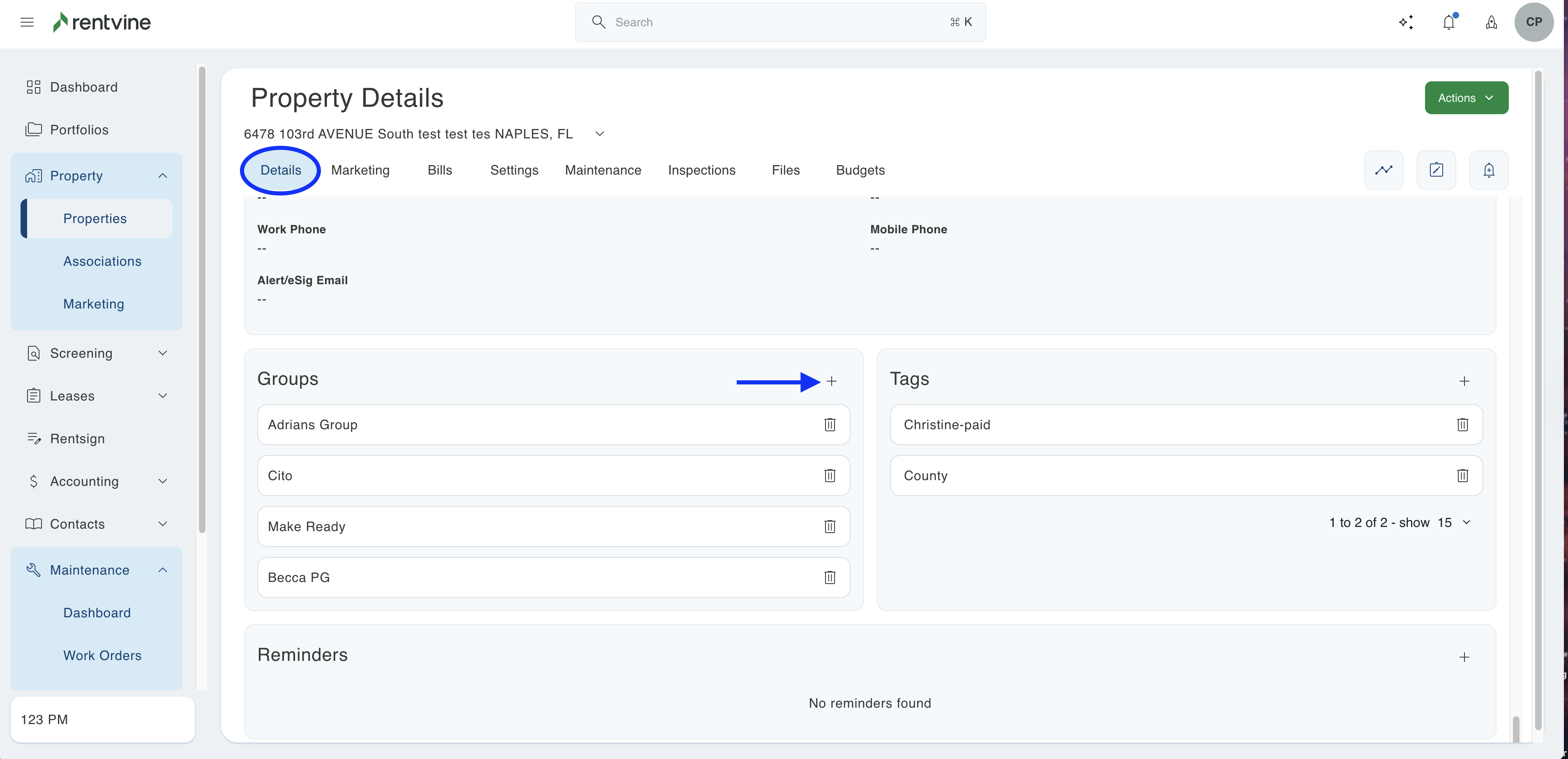Switch to the Maintenance tab
Image resolution: width=1568 pixels, height=759 pixels.
[x=603, y=170]
